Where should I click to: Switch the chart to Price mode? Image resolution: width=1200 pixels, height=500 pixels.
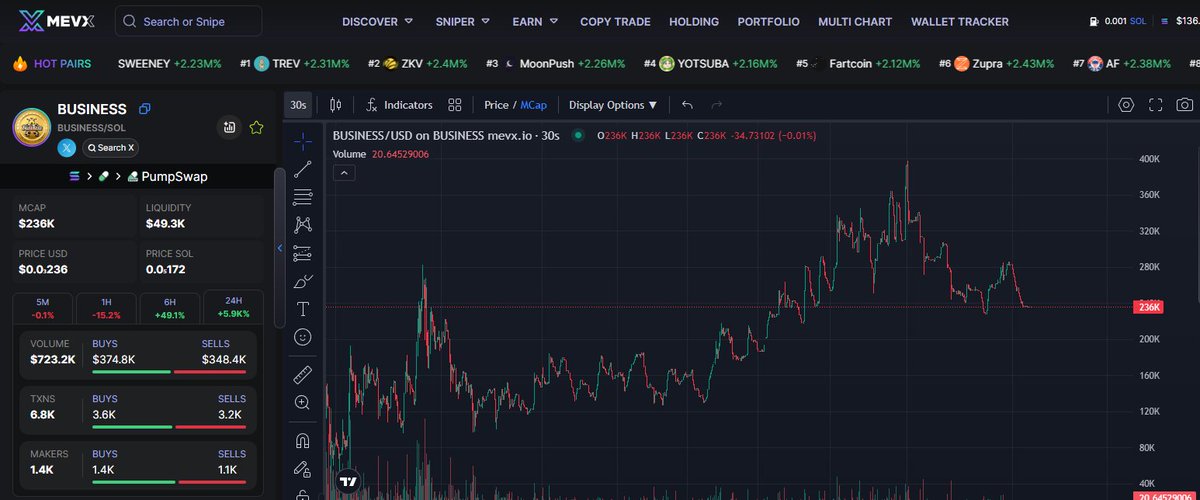tap(496, 104)
